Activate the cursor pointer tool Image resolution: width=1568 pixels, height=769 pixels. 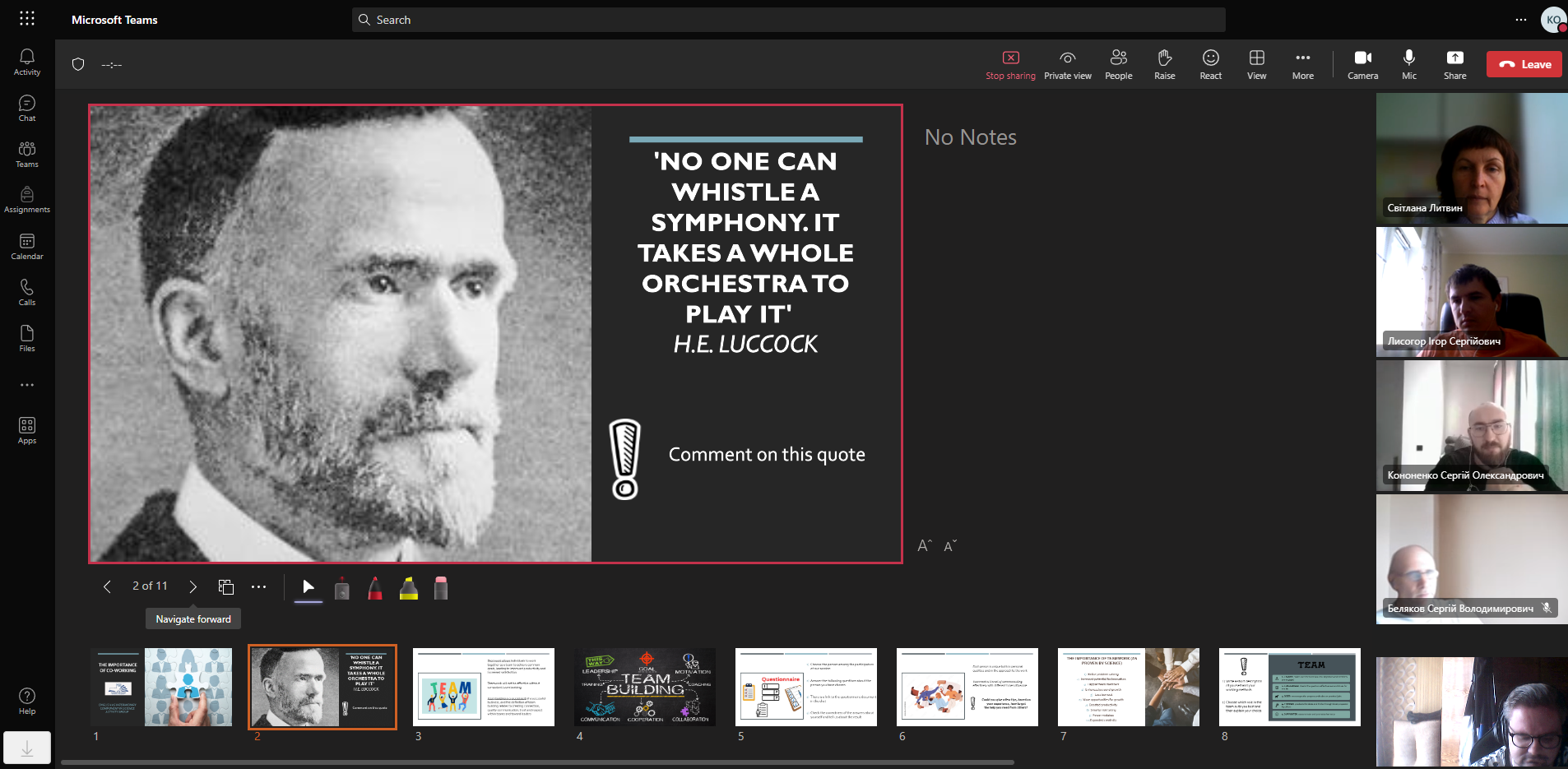tap(308, 587)
